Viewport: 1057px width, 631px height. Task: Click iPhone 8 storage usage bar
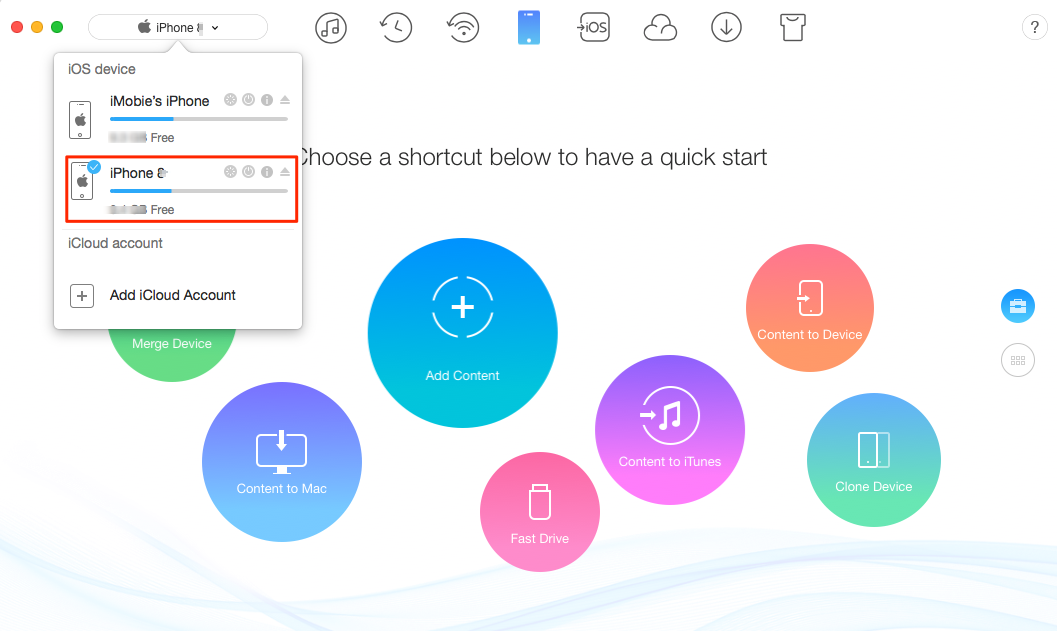tap(199, 191)
